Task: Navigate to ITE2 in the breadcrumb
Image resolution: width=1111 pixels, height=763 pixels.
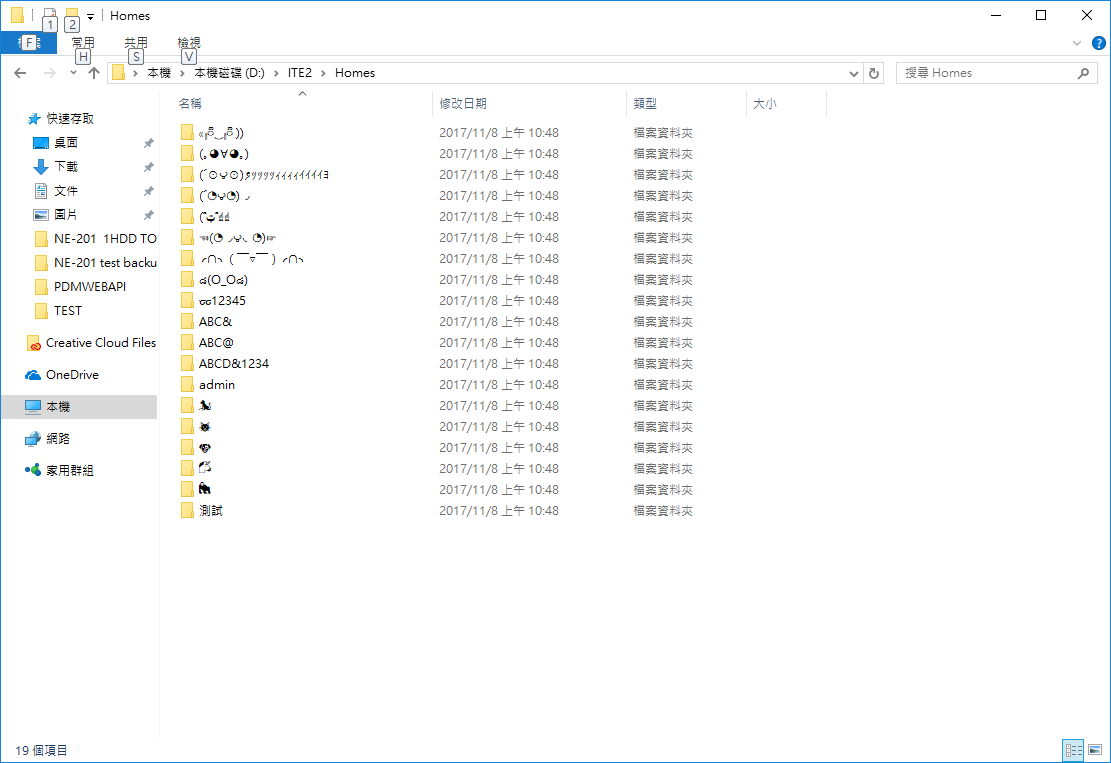Action: (x=300, y=73)
